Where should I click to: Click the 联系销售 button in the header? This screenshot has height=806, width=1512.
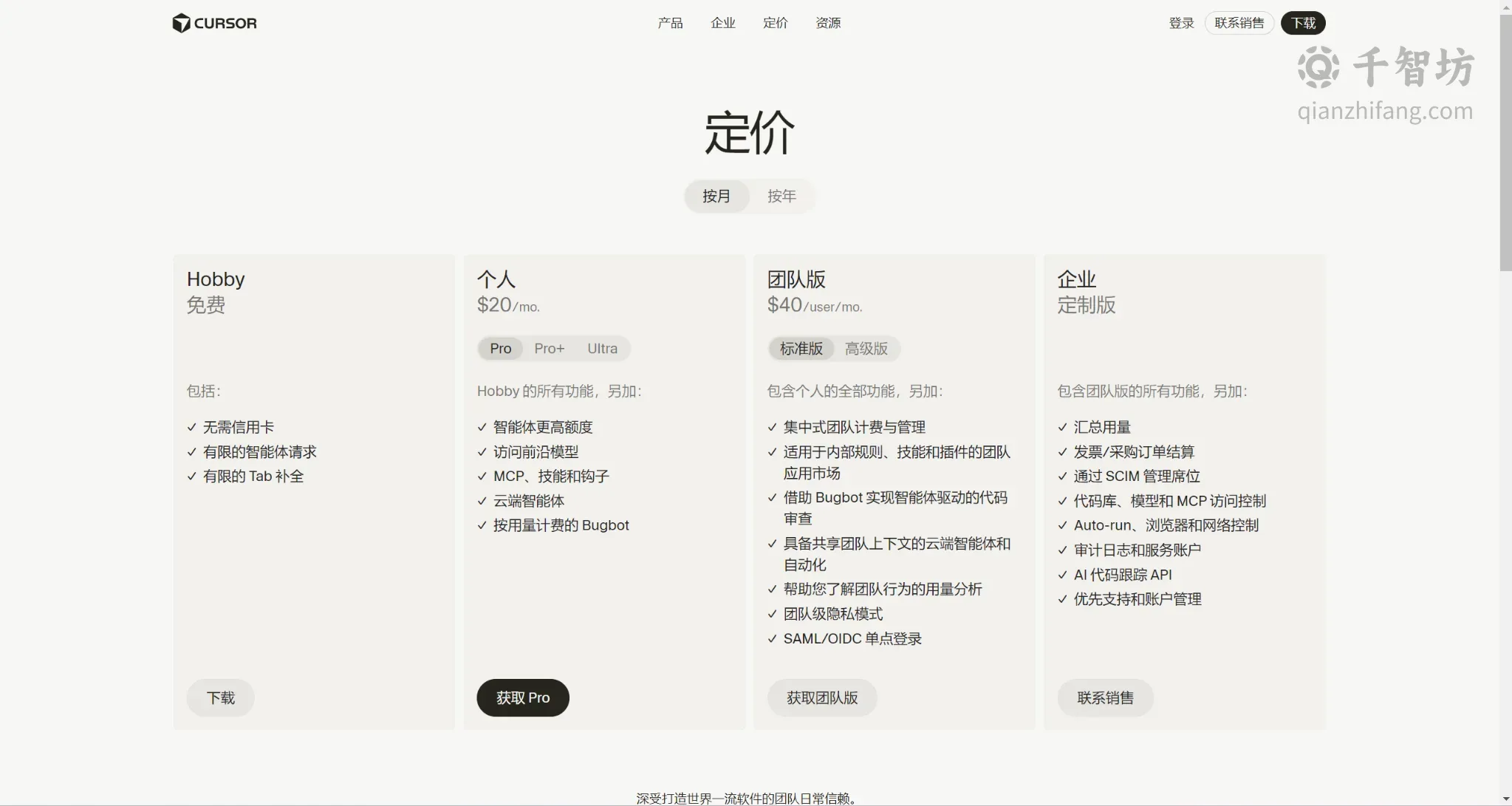pos(1239,23)
